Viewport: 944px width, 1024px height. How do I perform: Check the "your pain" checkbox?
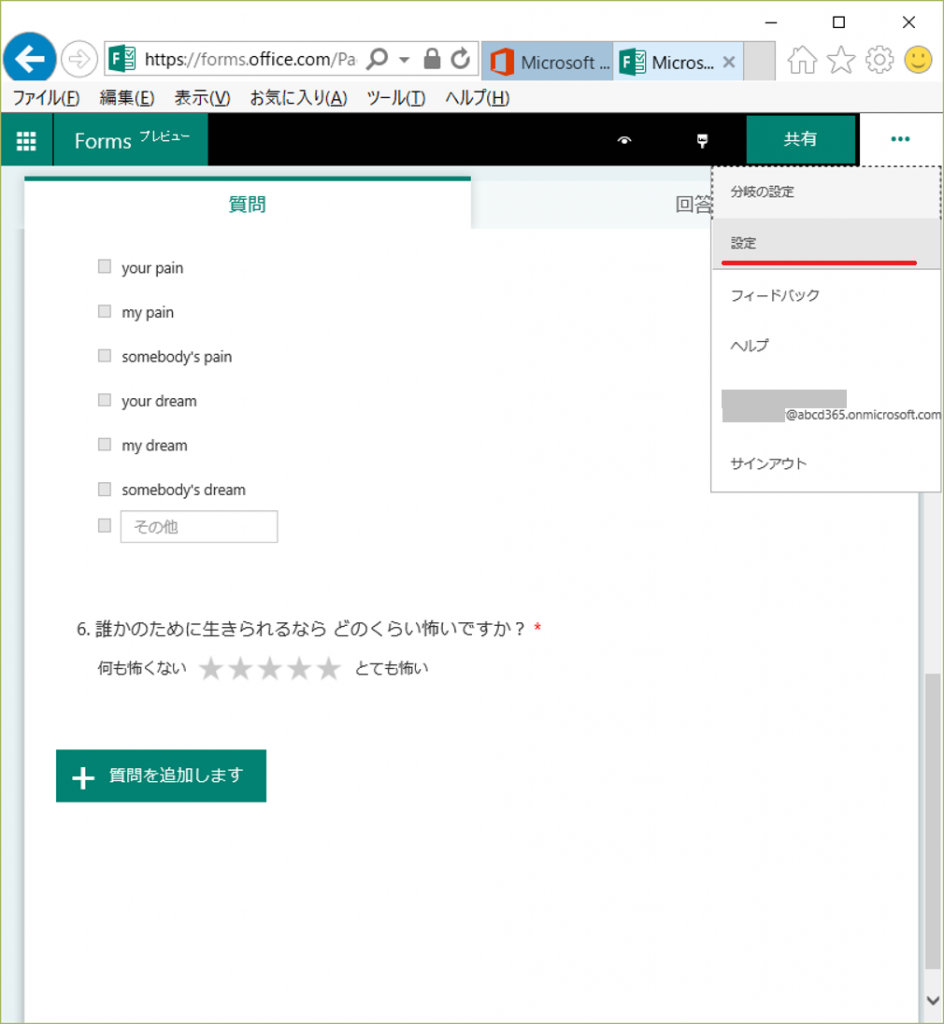pos(105,267)
